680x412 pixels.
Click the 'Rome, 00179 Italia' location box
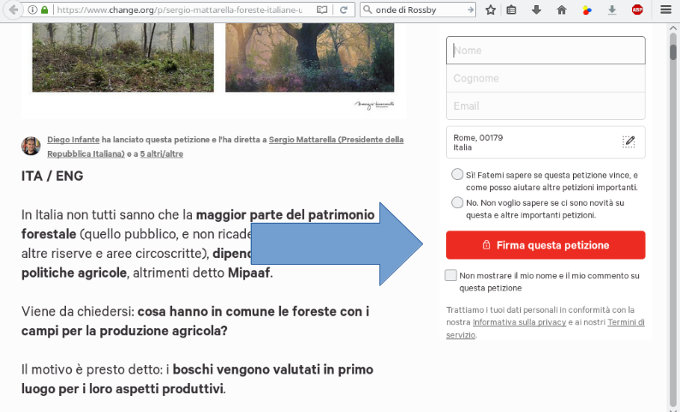point(546,142)
